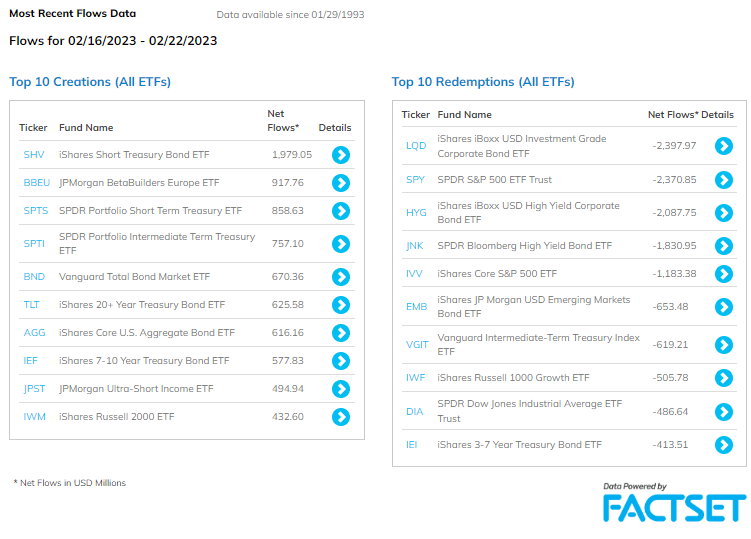This screenshot has width=751, height=539.
Task: Open details arrow for BND row
Action: 341,276
